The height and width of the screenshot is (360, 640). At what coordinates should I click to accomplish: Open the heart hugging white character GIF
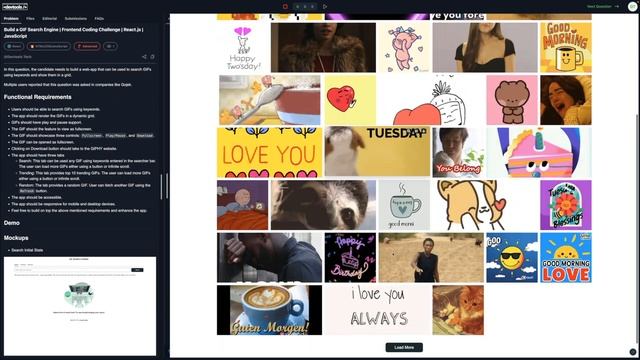[431, 100]
